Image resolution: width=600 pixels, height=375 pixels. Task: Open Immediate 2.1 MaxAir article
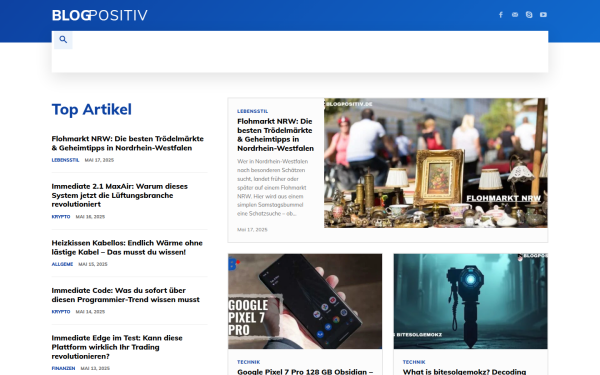click(119, 195)
